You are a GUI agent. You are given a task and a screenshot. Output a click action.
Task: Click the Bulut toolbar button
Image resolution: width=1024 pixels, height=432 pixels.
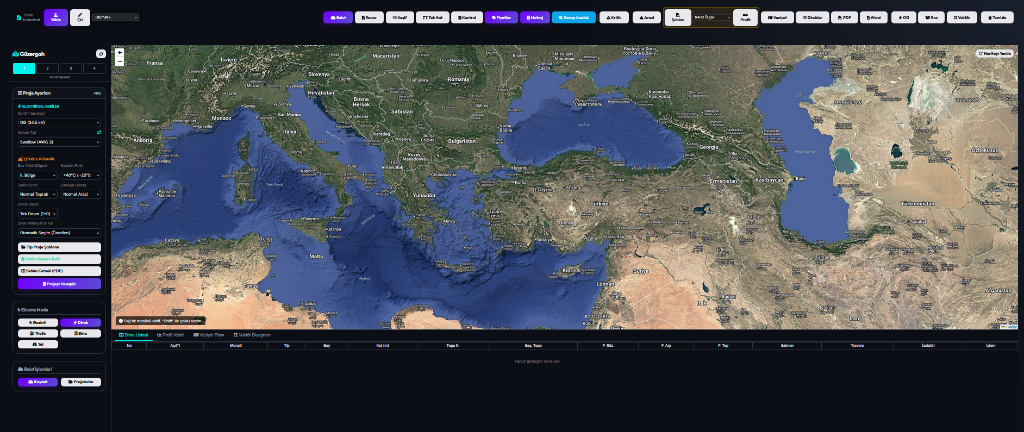(x=338, y=17)
